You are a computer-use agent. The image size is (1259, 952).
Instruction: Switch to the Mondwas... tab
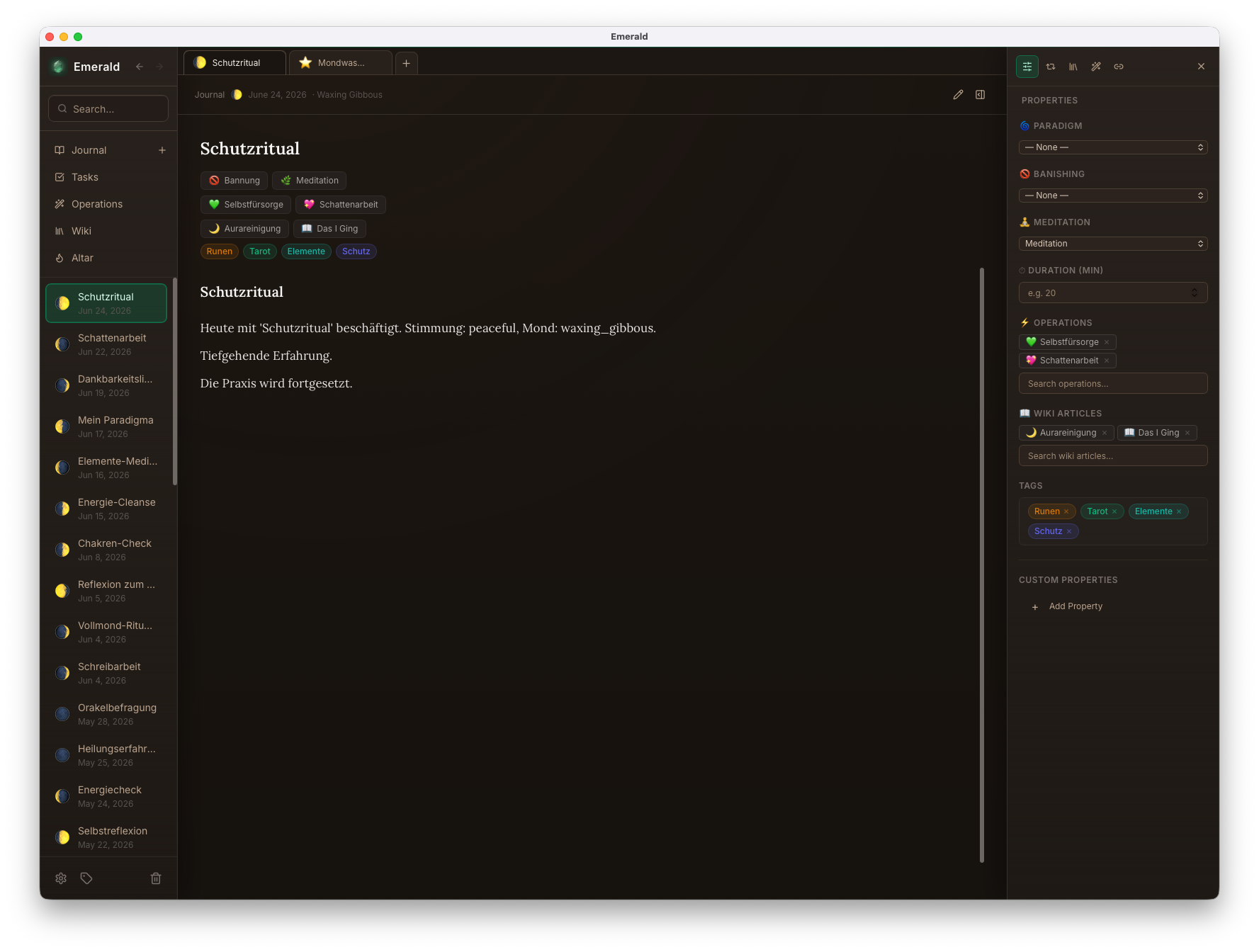340,63
